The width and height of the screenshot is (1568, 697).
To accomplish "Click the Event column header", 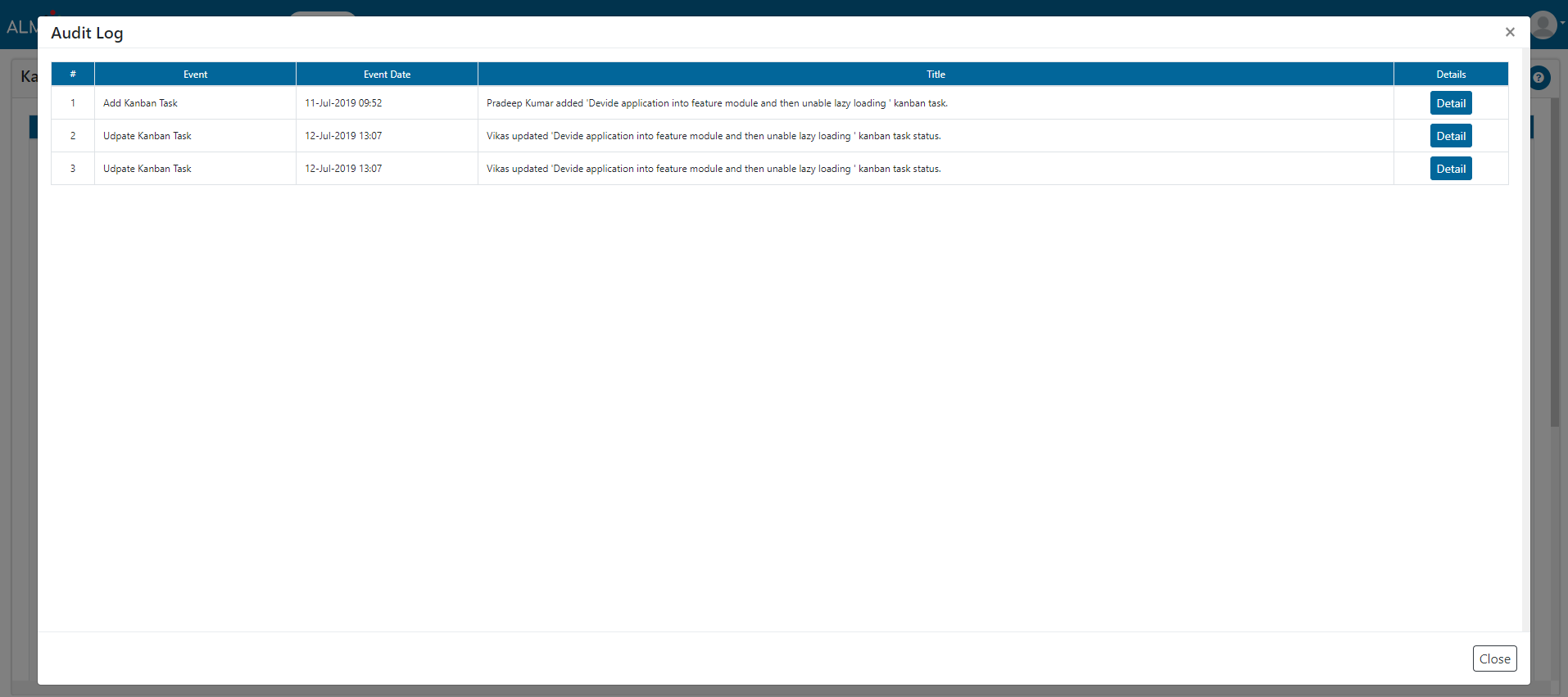I will point(195,75).
